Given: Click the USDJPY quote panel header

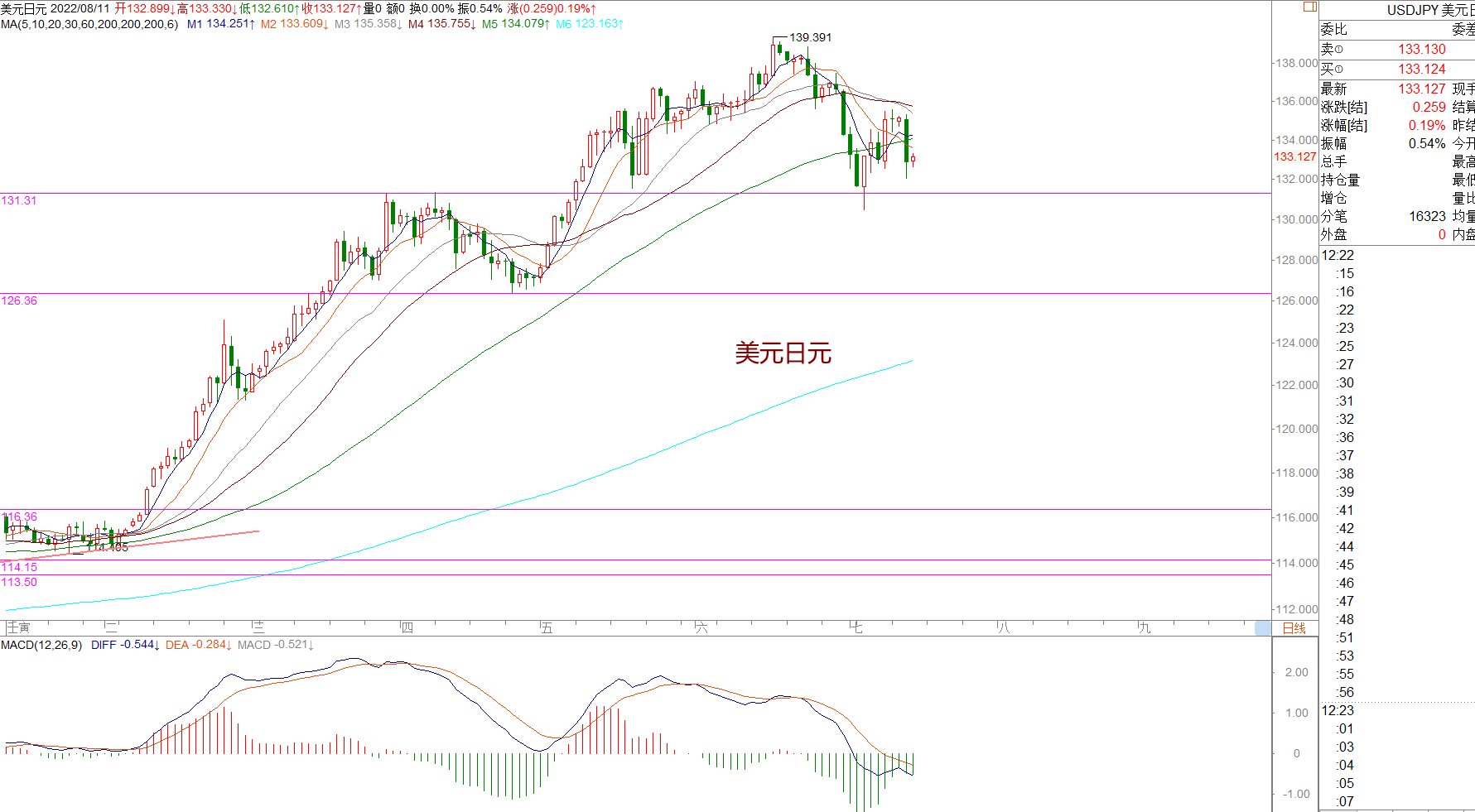Looking at the screenshot, I should (x=1430, y=10).
